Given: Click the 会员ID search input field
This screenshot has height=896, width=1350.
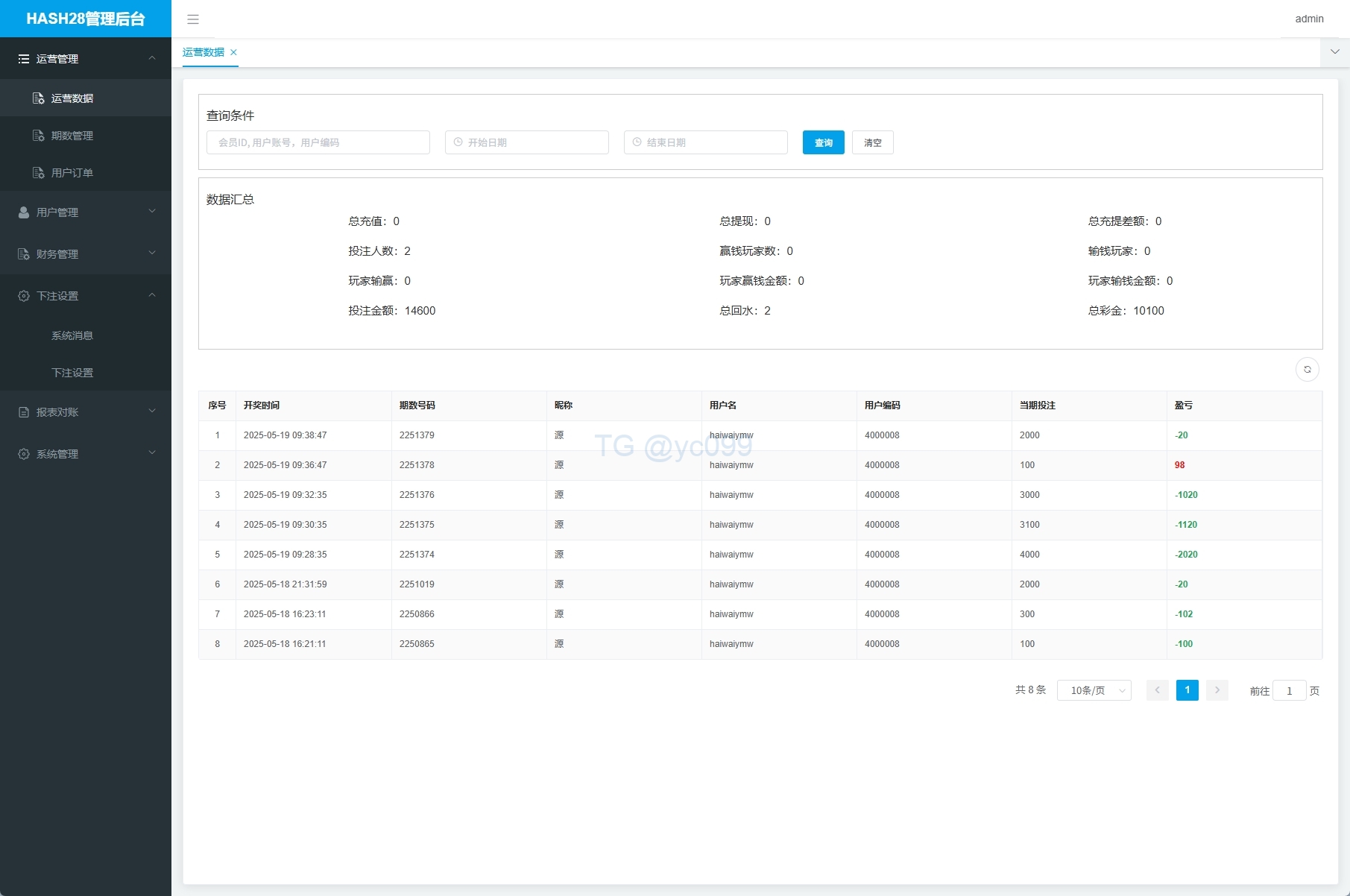Looking at the screenshot, I should tap(318, 142).
